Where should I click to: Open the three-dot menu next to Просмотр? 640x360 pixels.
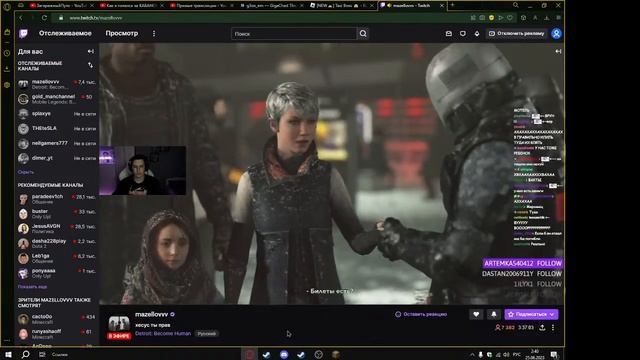[x=154, y=33]
